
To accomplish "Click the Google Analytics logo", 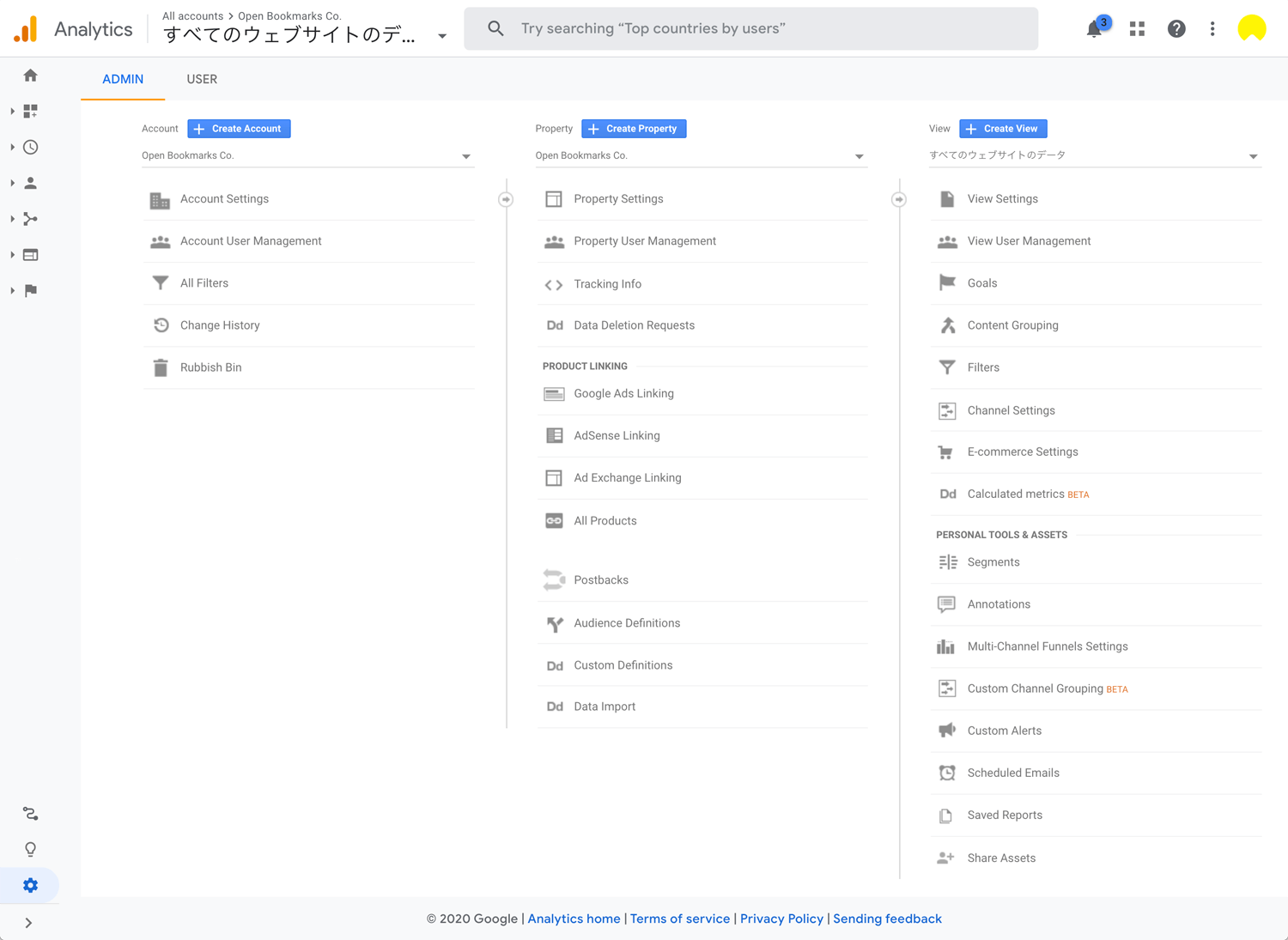I will [x=26, y=29].
